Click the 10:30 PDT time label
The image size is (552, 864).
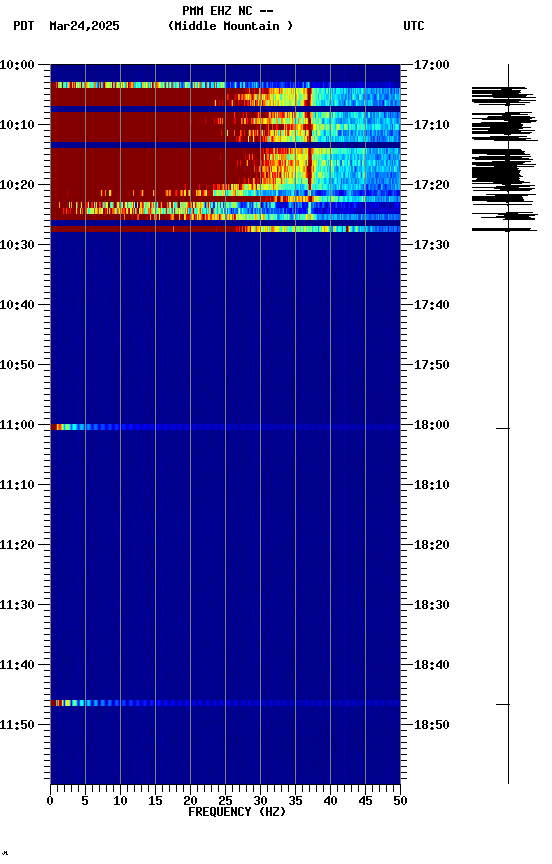17,245
